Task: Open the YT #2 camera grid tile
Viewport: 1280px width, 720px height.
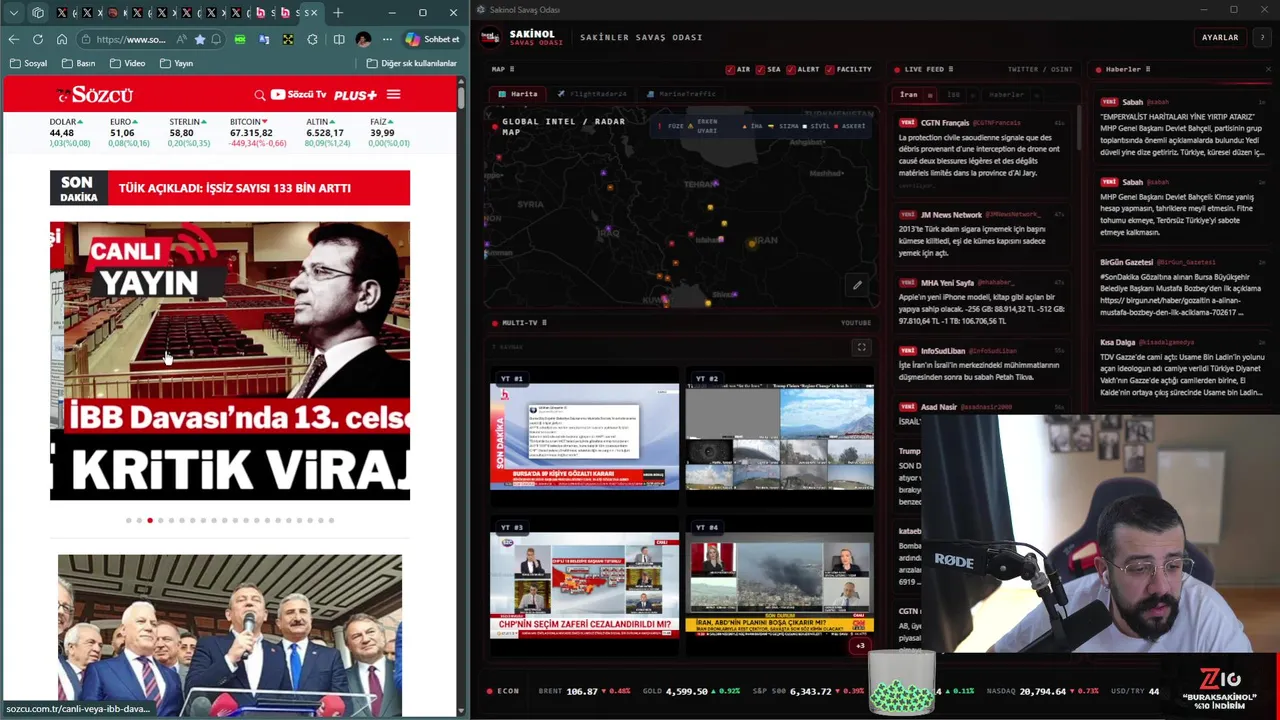Action: 779,436
